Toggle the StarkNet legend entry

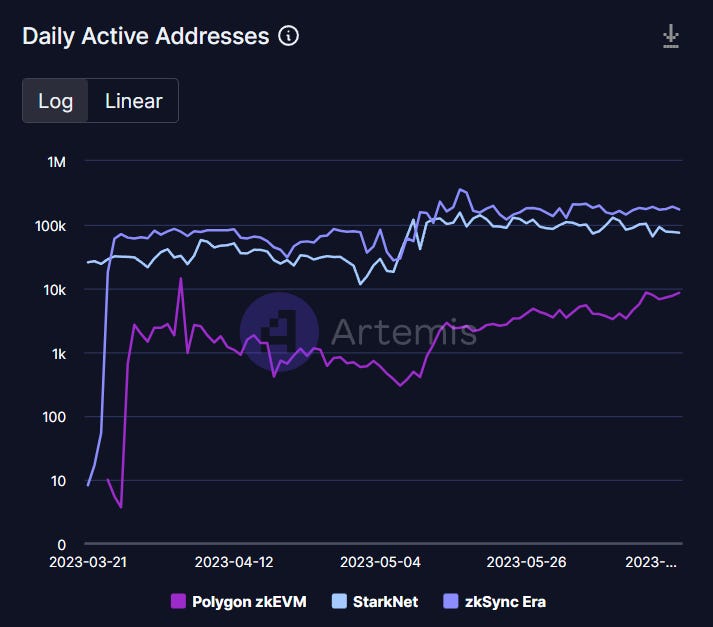pyautogui.click(x=375, y=602)
